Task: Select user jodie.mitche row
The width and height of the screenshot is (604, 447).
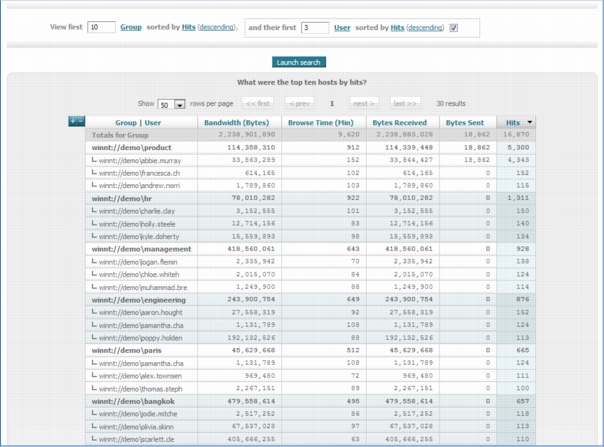Action: click(310, 414)
